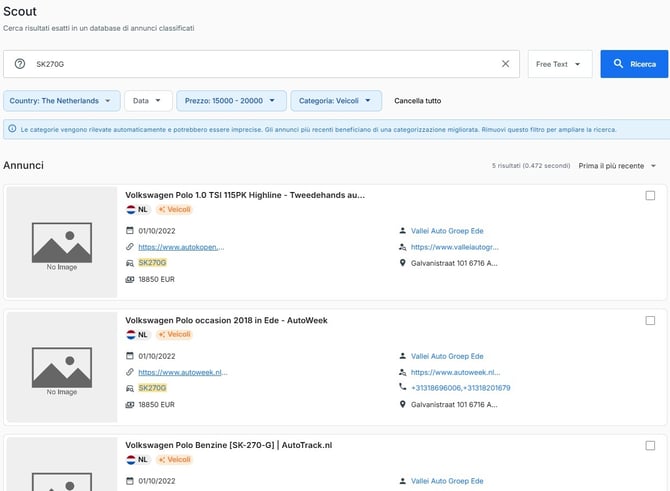The width and height of the screenshot is (670, 491).
Task: Click the seller person icon in the first listing
Action: 402,230
